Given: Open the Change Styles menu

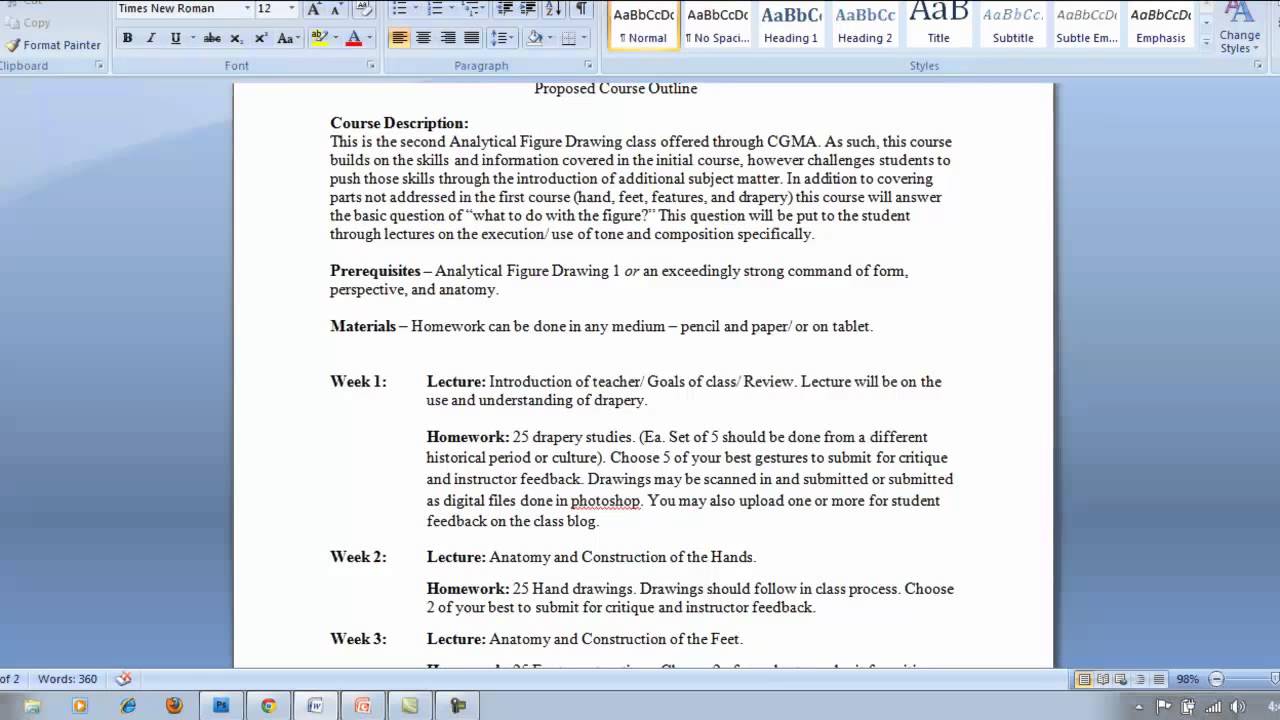Looking at the screenshot, I should tap(1239, 28).
